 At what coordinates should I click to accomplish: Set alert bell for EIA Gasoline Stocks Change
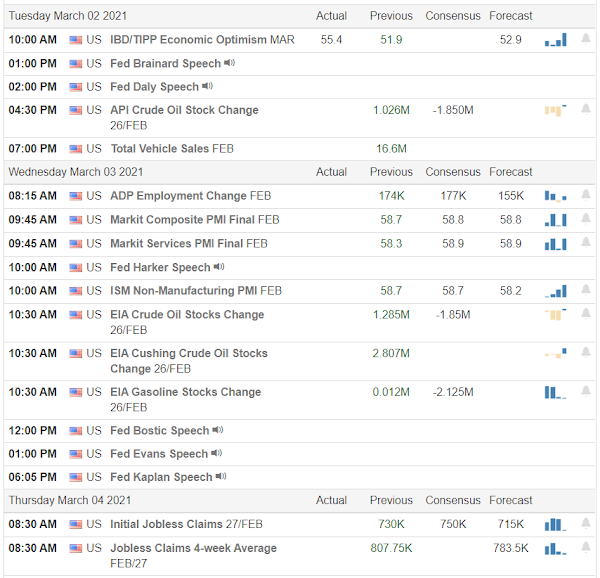click(586, 391)
